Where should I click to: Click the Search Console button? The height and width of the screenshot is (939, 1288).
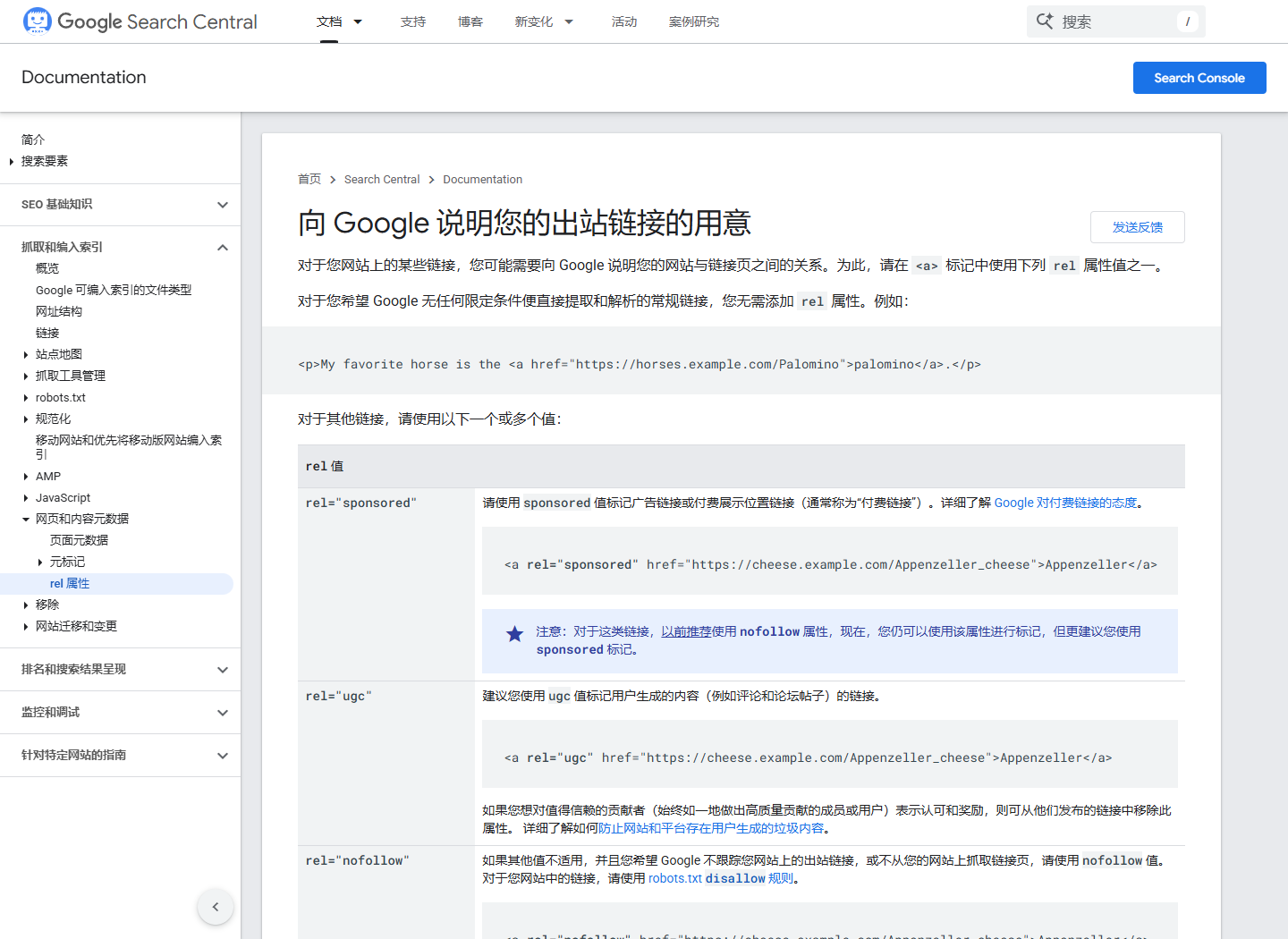(x=1199, y=78)
